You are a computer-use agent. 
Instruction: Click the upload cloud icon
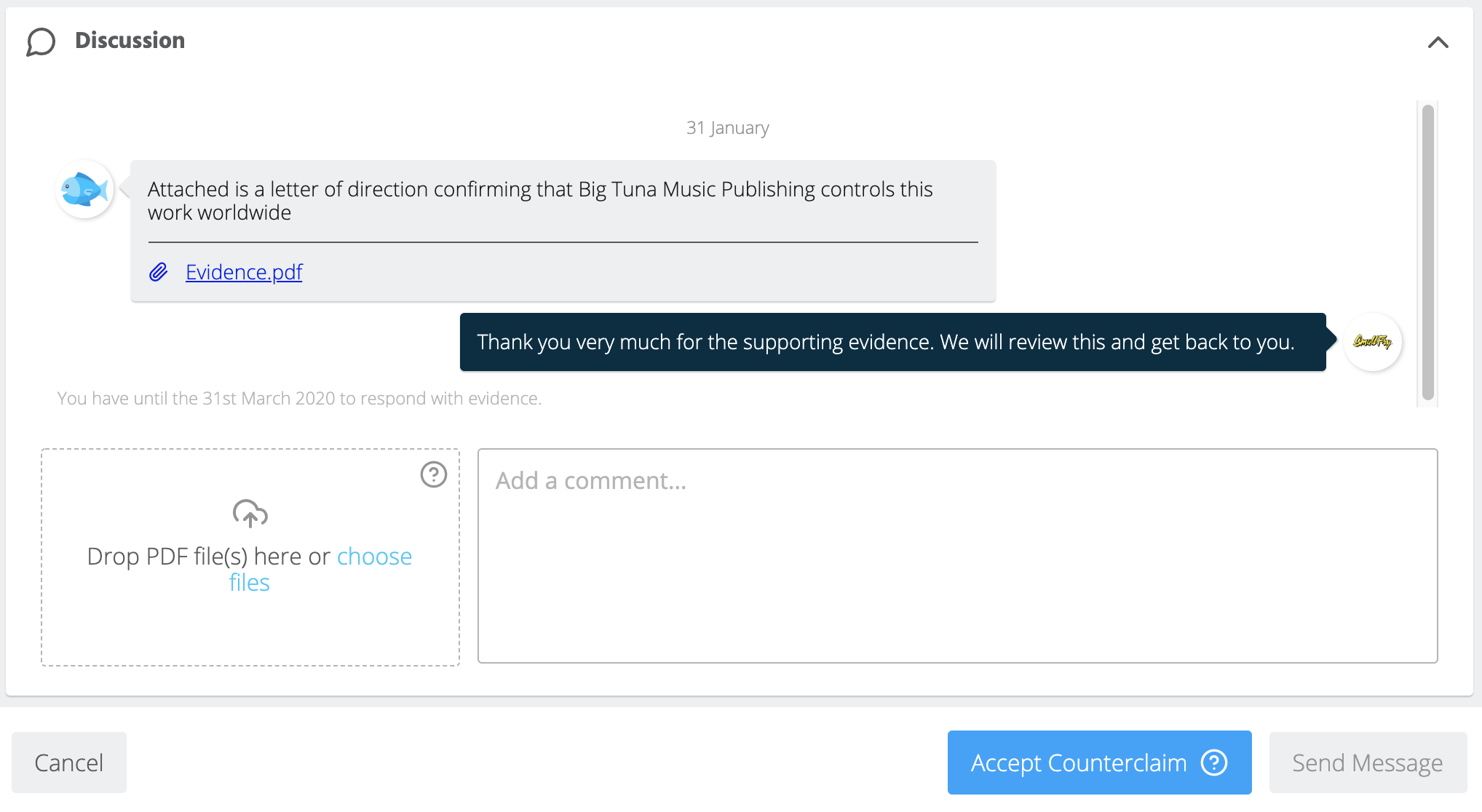click(x=250, y=514)
